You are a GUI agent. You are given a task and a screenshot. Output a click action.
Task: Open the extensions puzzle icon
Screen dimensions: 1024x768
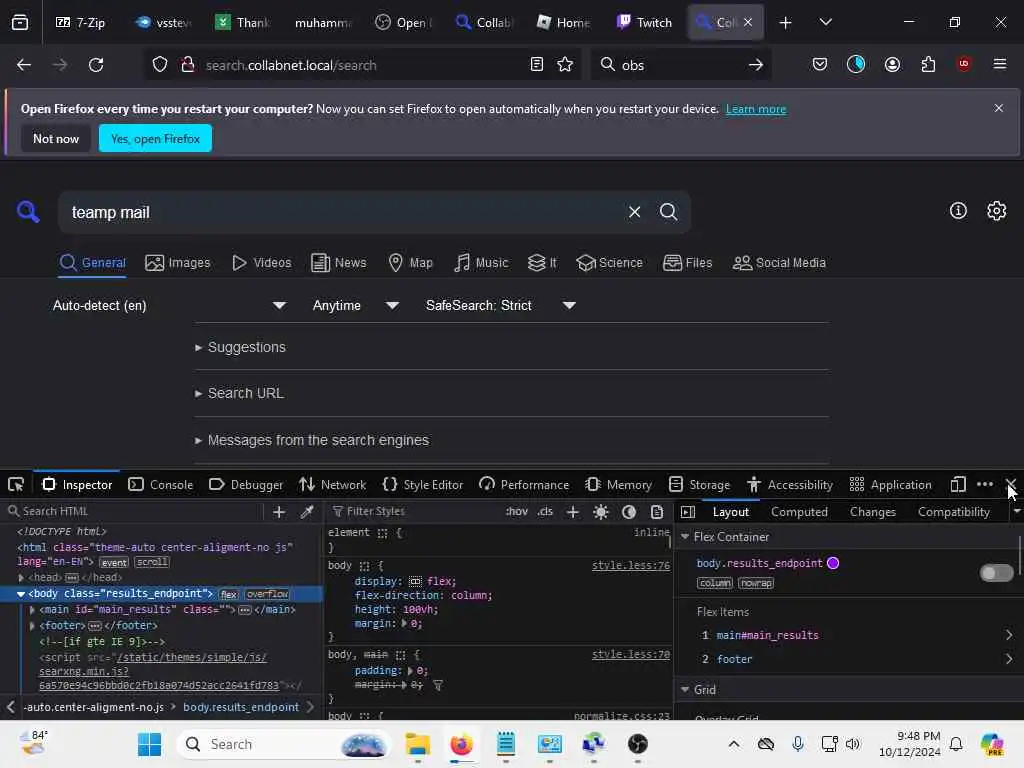tap(928, 64)
